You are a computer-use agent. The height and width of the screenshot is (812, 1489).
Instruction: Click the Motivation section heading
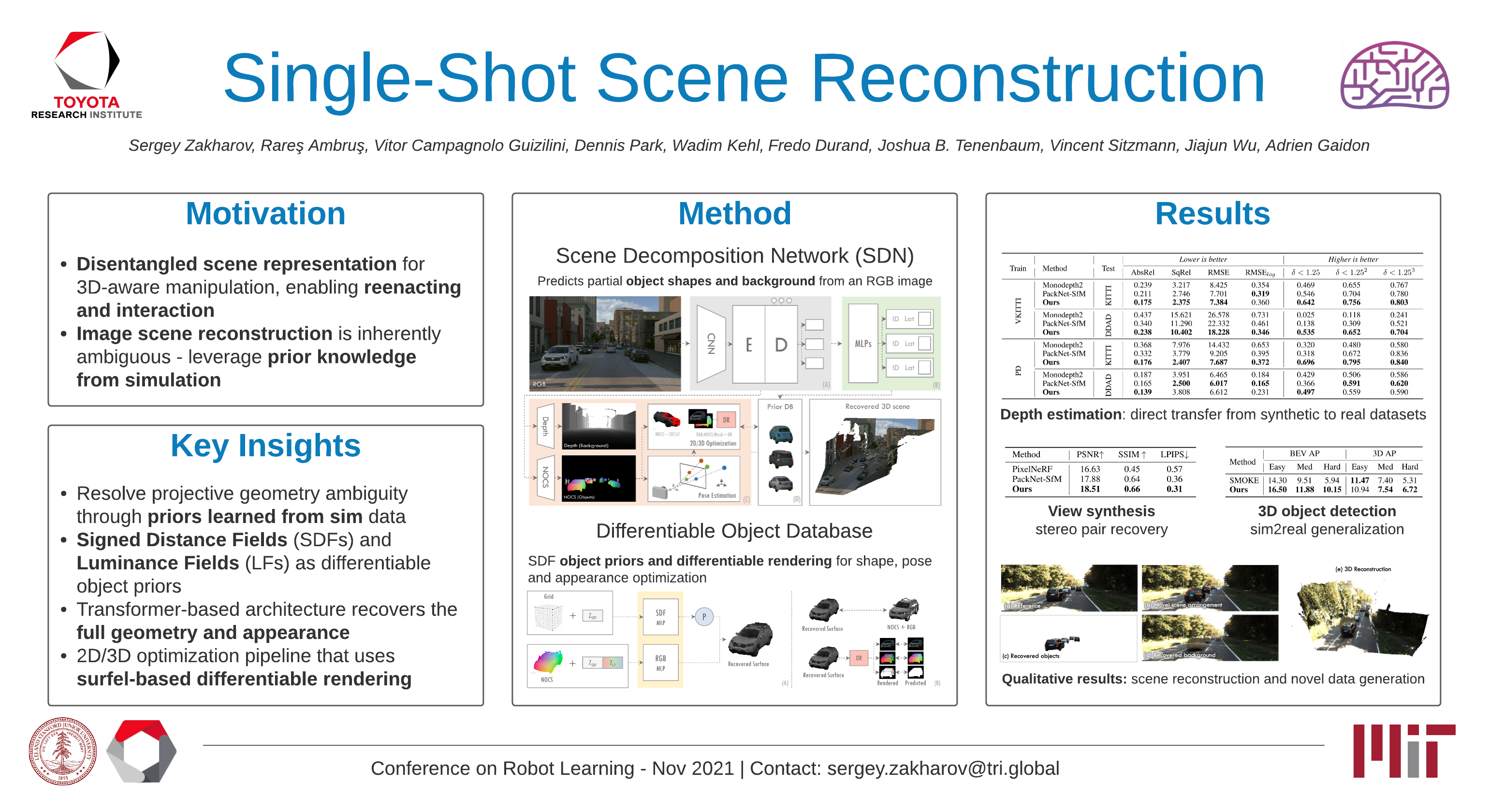coord(265,213)
